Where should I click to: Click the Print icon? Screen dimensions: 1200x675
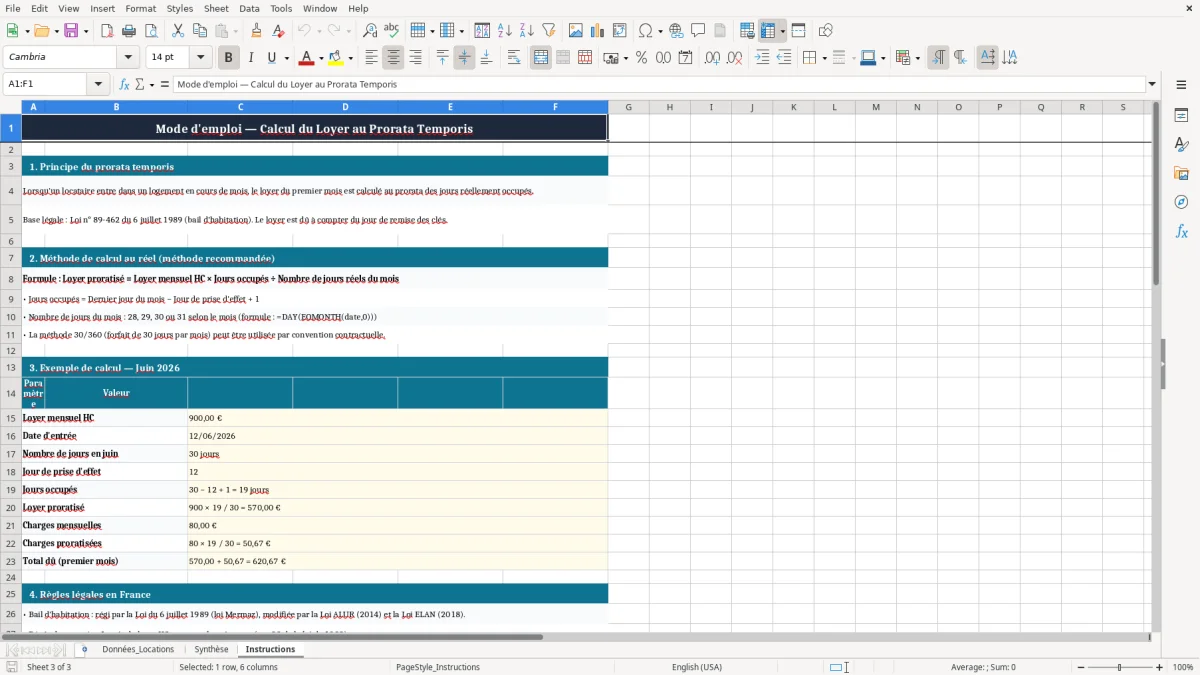click(x=129, y=31)
